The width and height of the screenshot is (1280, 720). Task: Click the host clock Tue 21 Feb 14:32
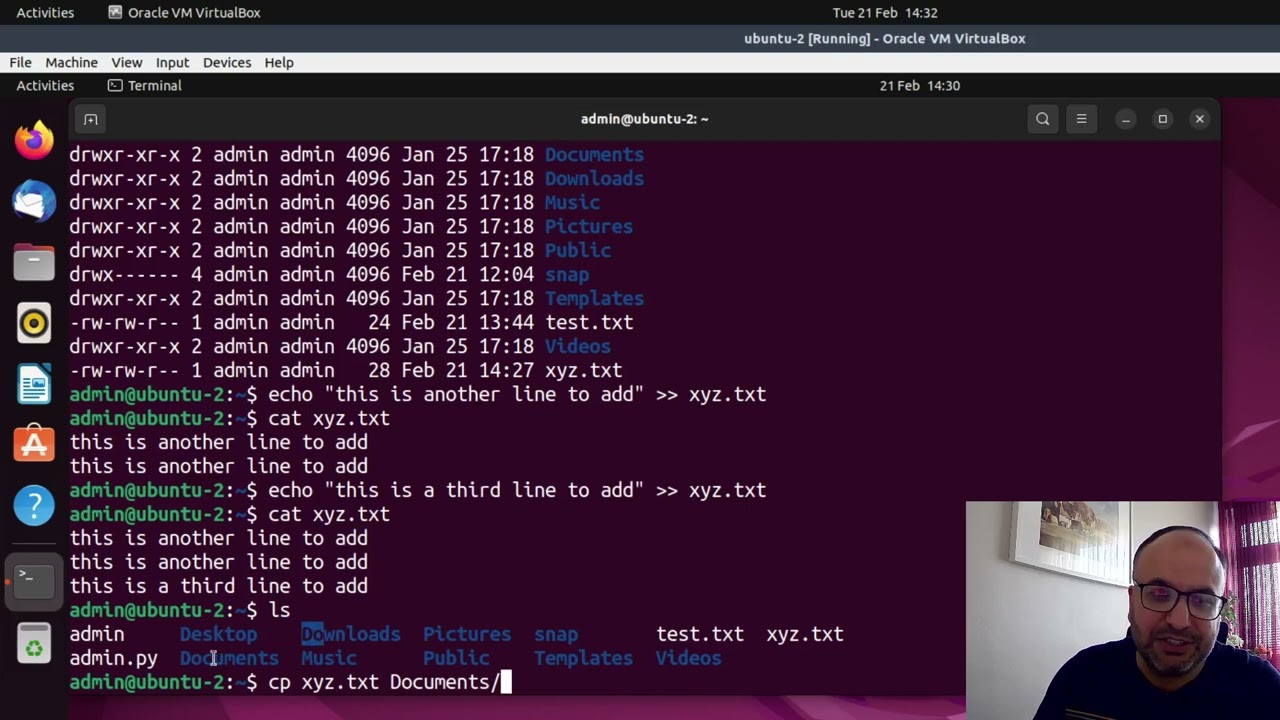(885, 12)
